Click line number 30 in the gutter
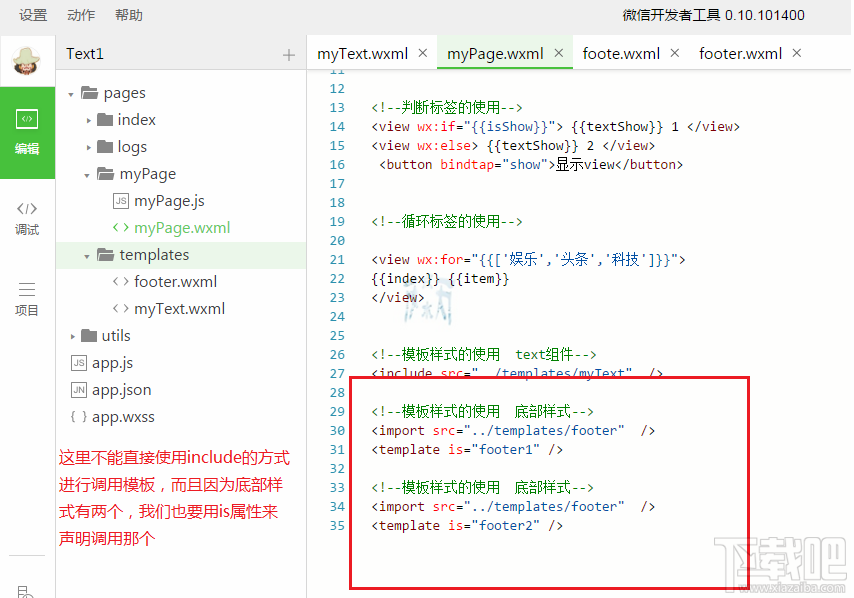 coord(337,430)
